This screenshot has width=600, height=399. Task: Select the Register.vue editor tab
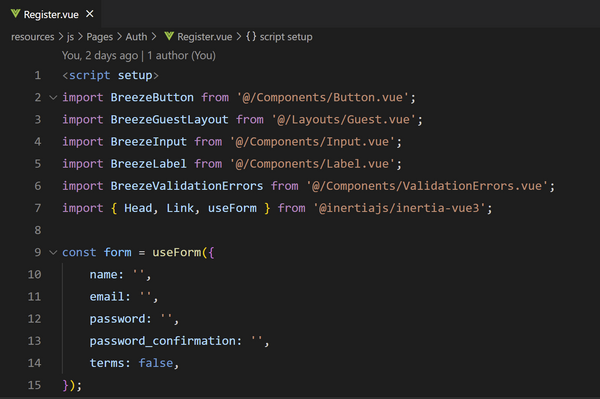click(51, 14)
